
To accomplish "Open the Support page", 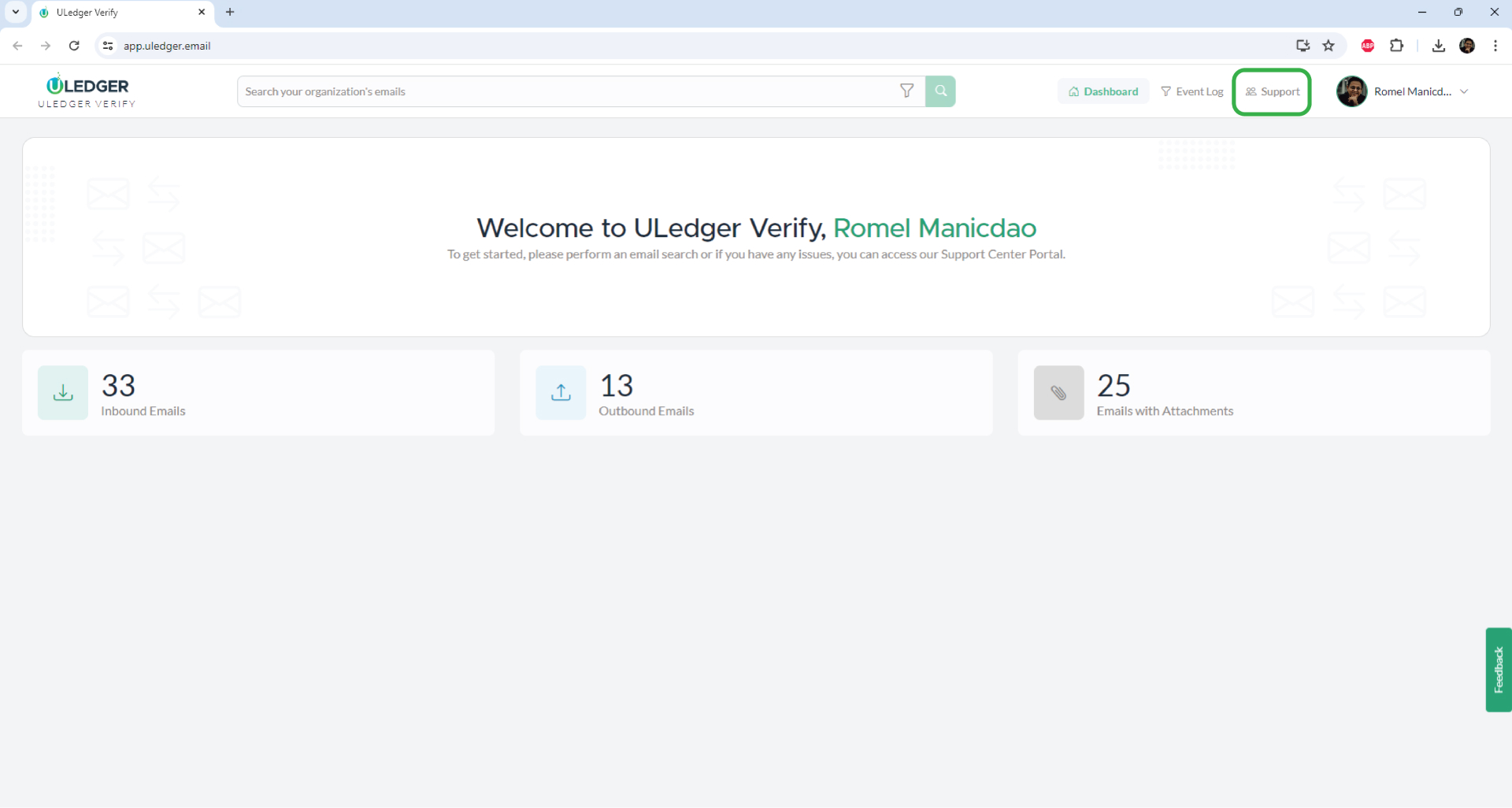I will [1273, 91].
